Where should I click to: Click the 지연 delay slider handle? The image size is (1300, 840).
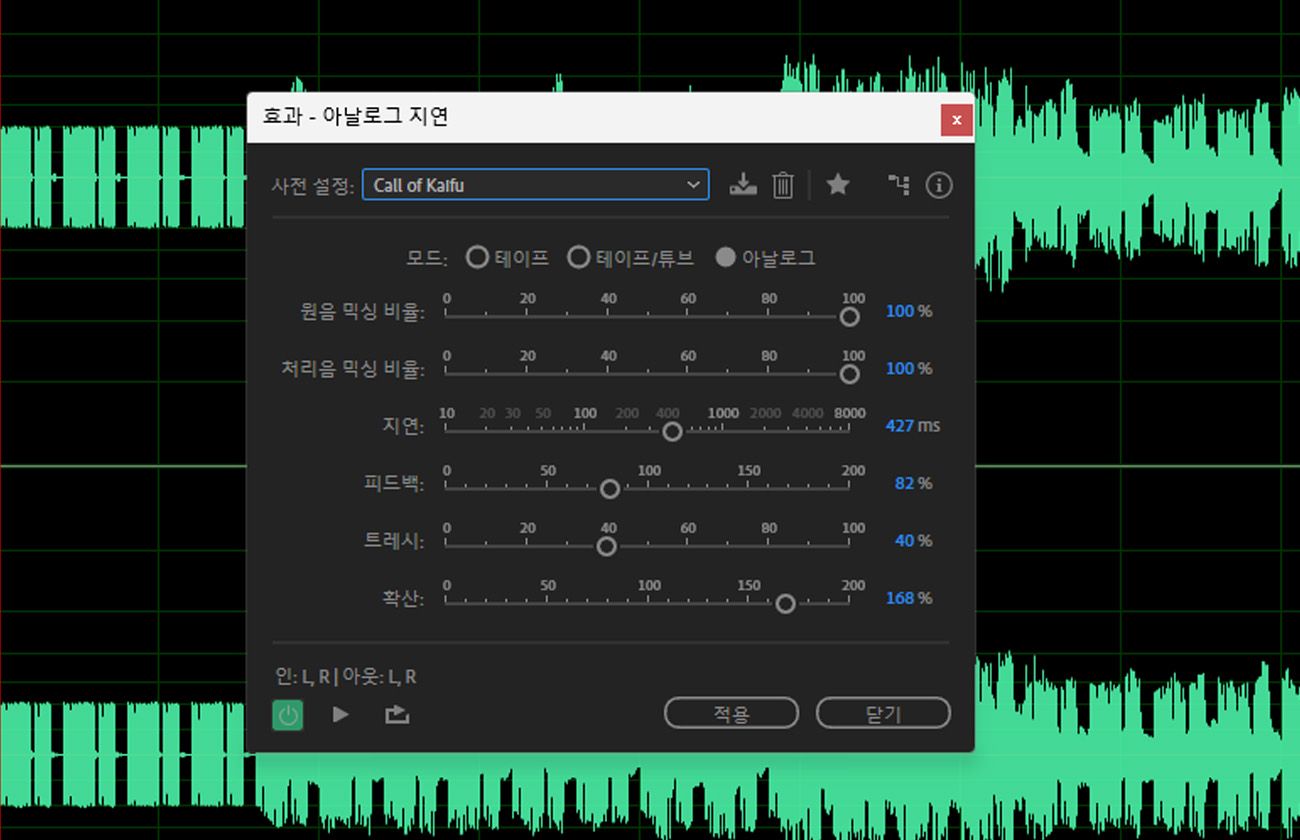pos(672,431)
